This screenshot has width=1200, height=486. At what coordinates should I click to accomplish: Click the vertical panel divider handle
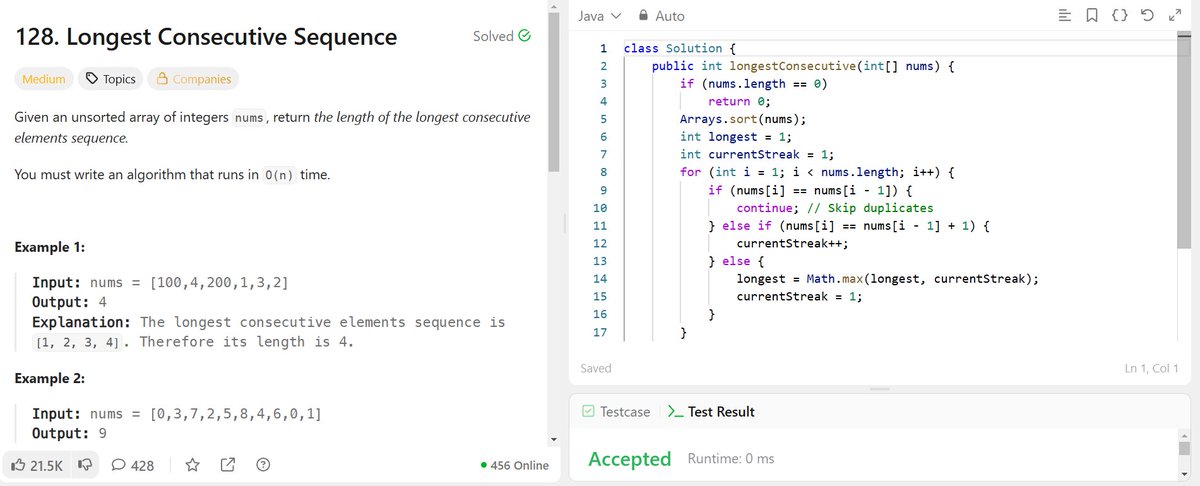point(566,222)
